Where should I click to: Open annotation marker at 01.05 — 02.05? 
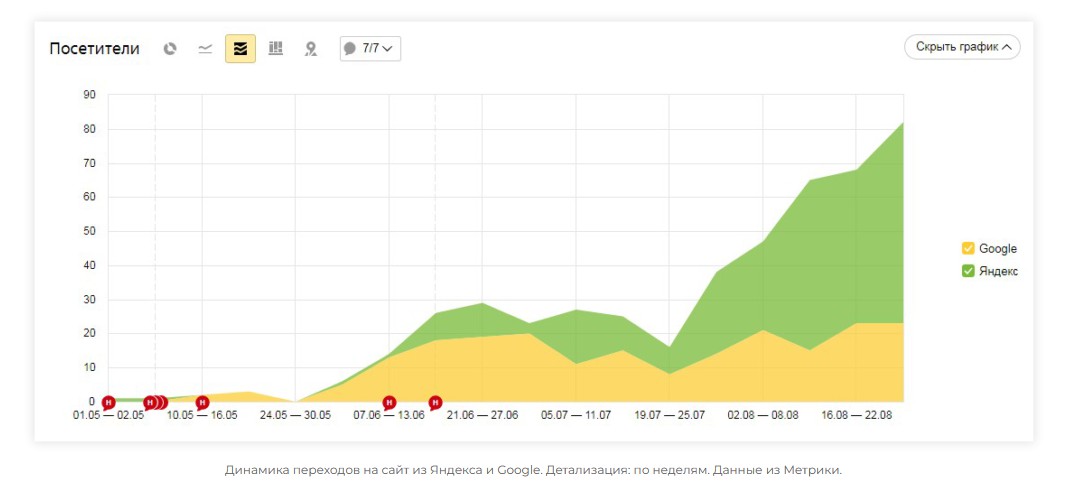[x=109, y=402]
